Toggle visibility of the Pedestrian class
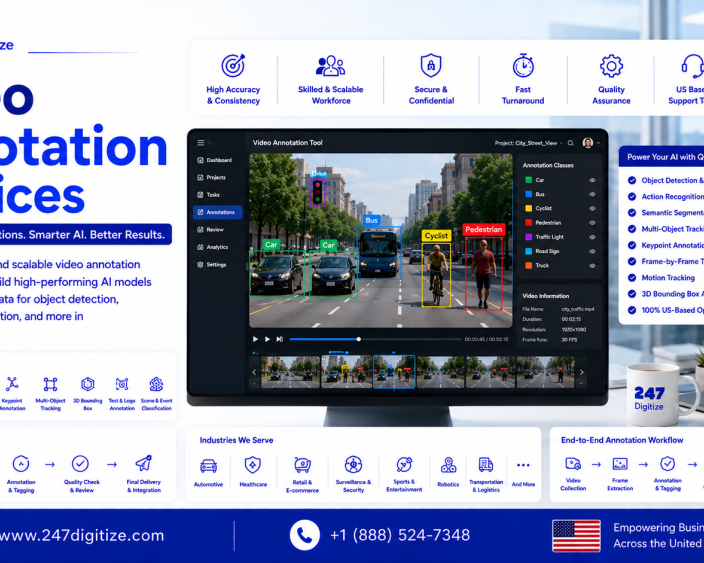This screenshot has height=563, width=704. 592,223
